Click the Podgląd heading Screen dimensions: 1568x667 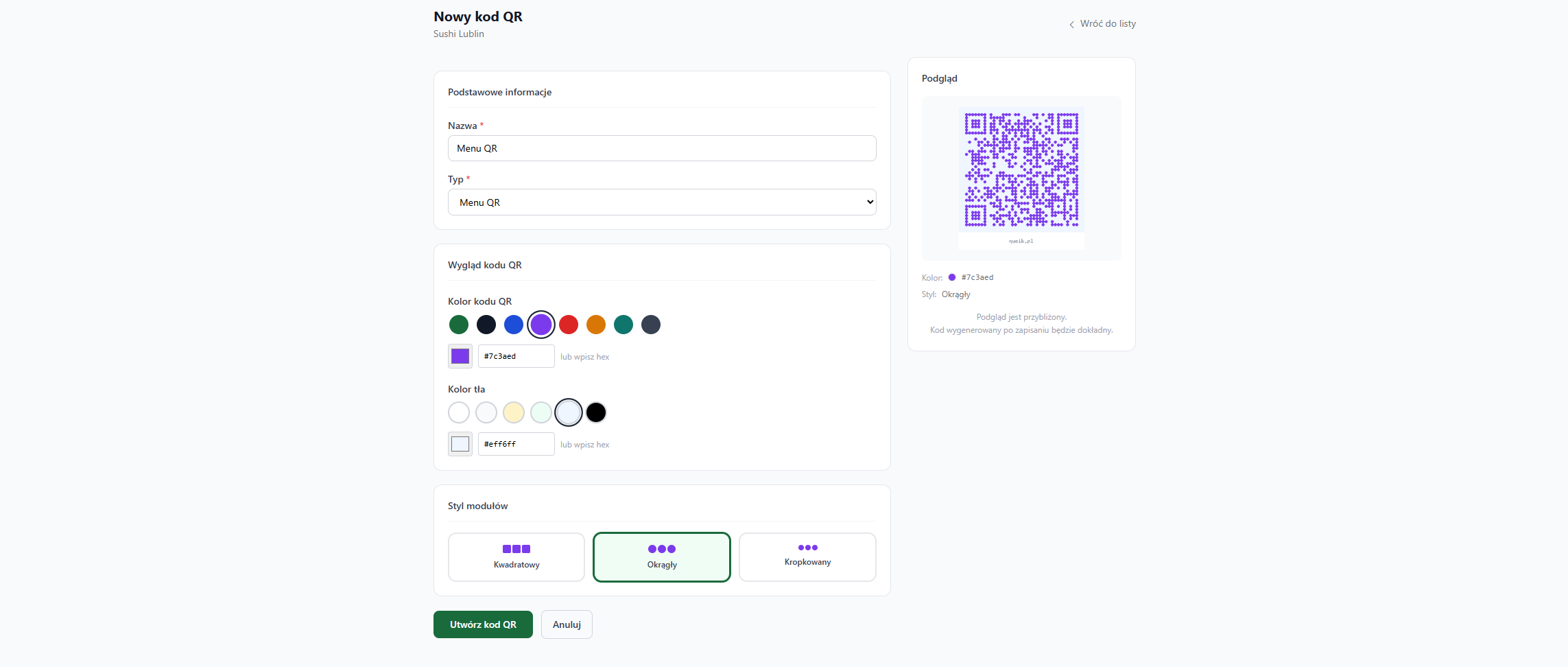tap(940, 78)
